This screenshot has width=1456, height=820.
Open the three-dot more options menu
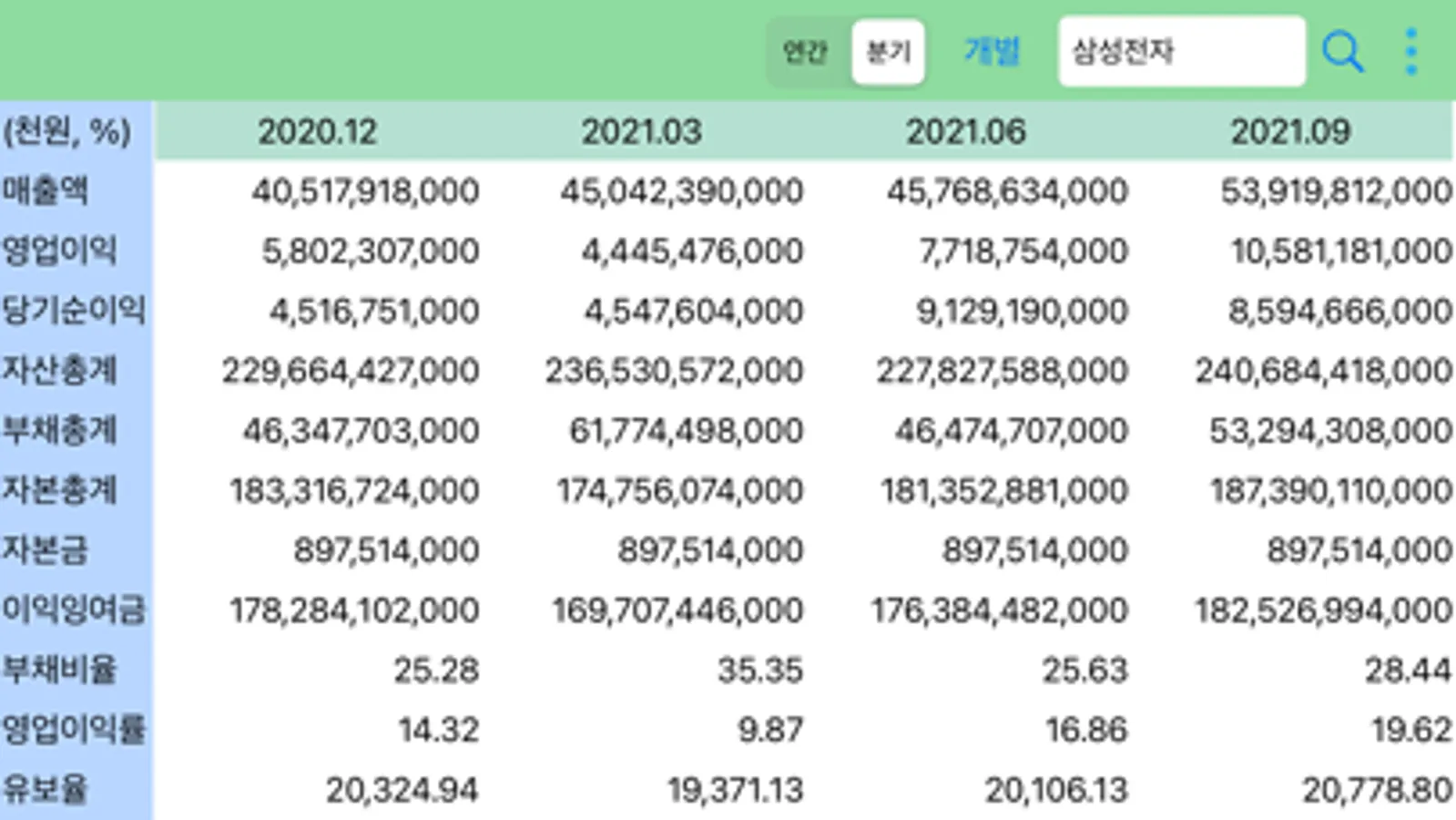coord(1410,52)
